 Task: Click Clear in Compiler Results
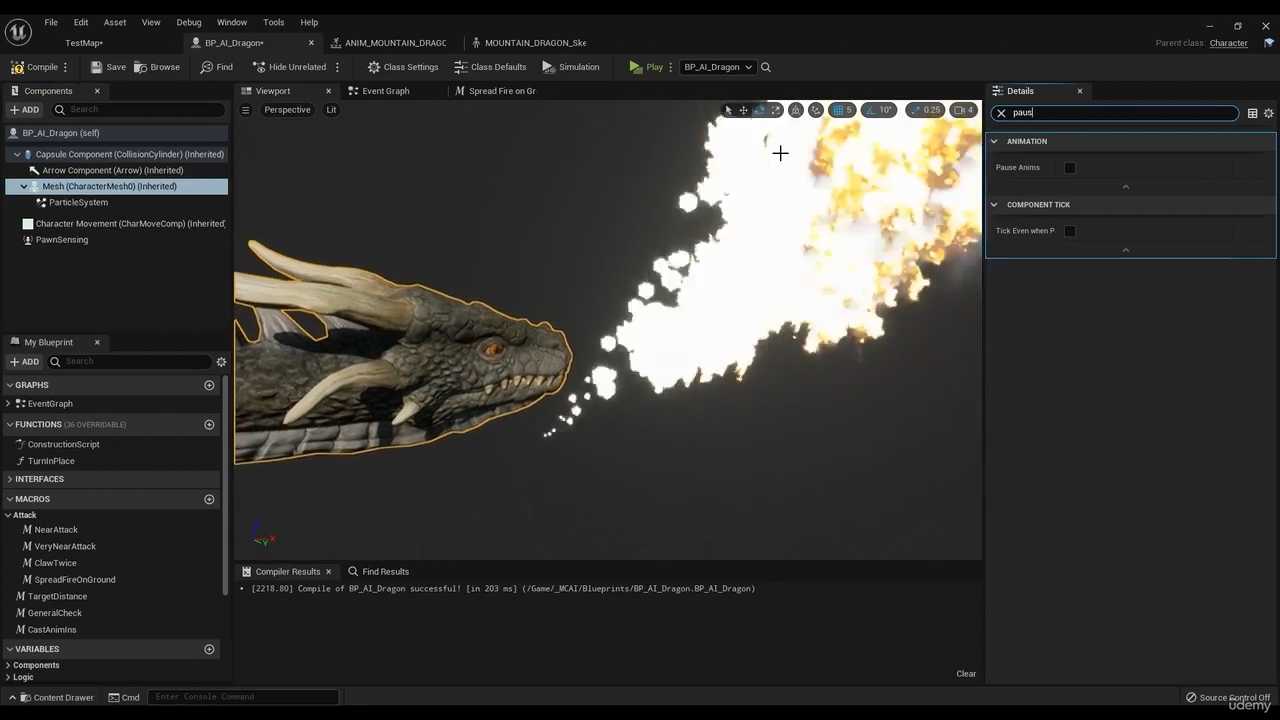[965, 673]
